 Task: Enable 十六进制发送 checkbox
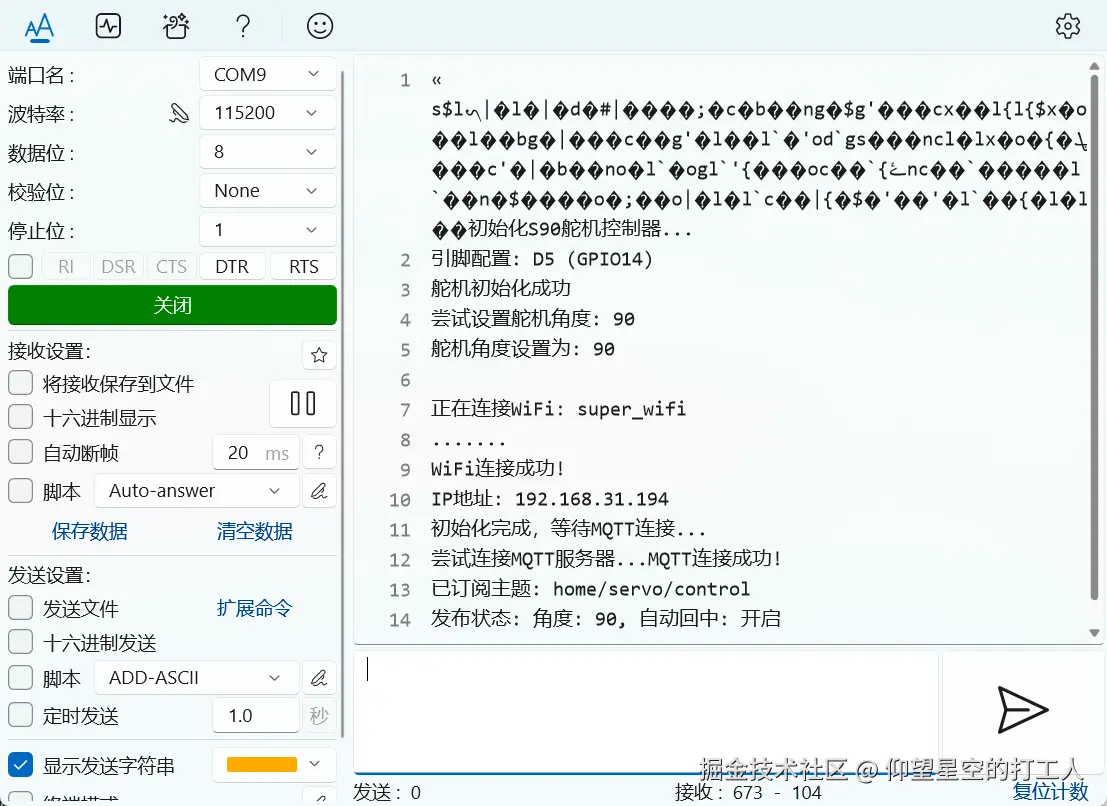20,642
